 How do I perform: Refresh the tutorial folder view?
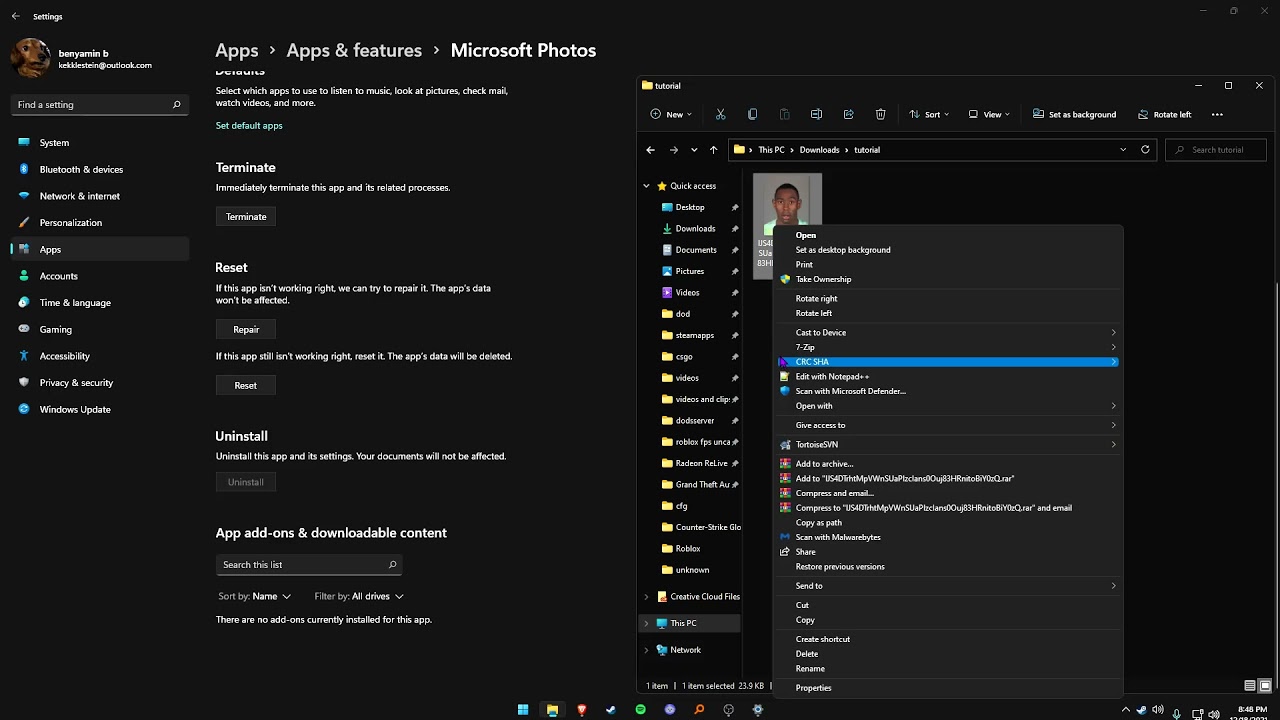tap(1145, 150)
